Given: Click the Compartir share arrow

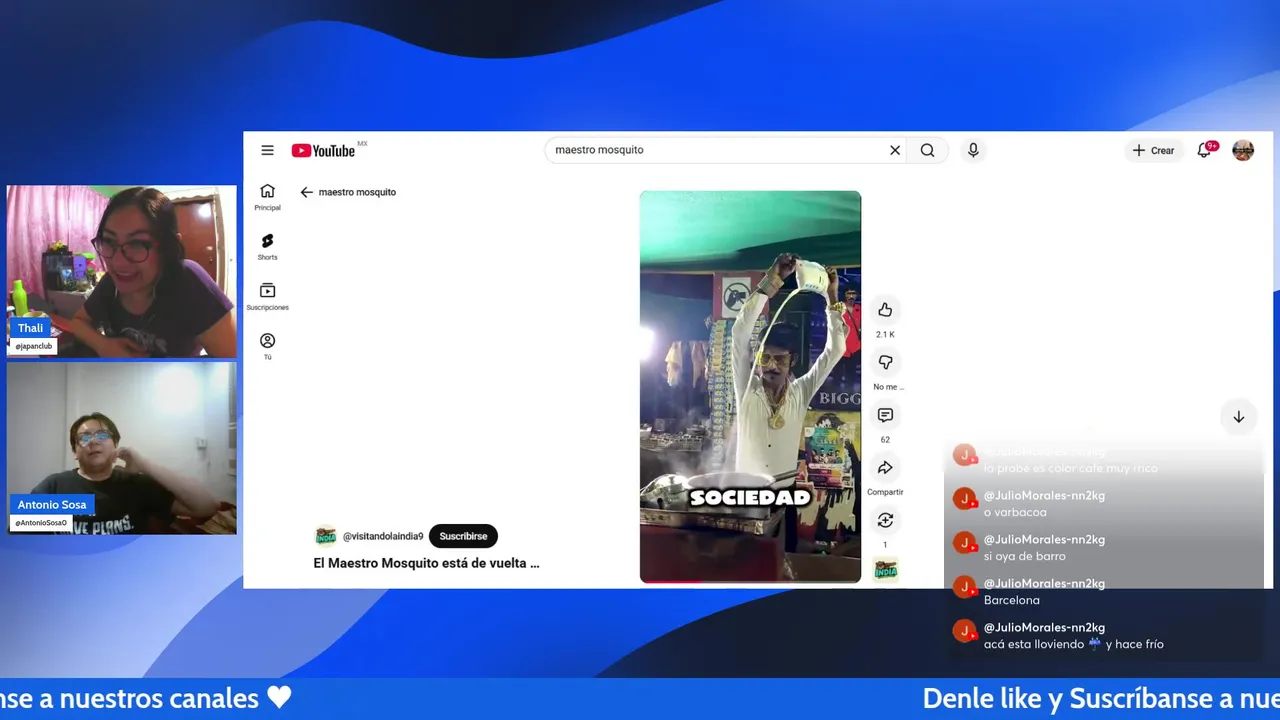Looking at the screenshot, I should 885,467.
